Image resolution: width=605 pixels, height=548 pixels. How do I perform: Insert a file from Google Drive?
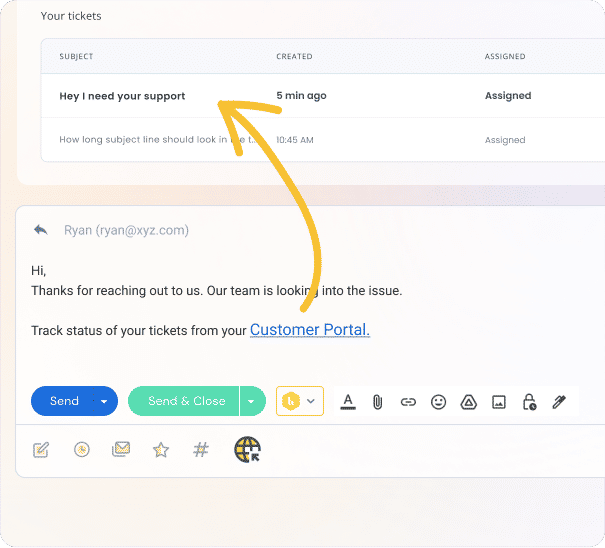click(468, 402)
